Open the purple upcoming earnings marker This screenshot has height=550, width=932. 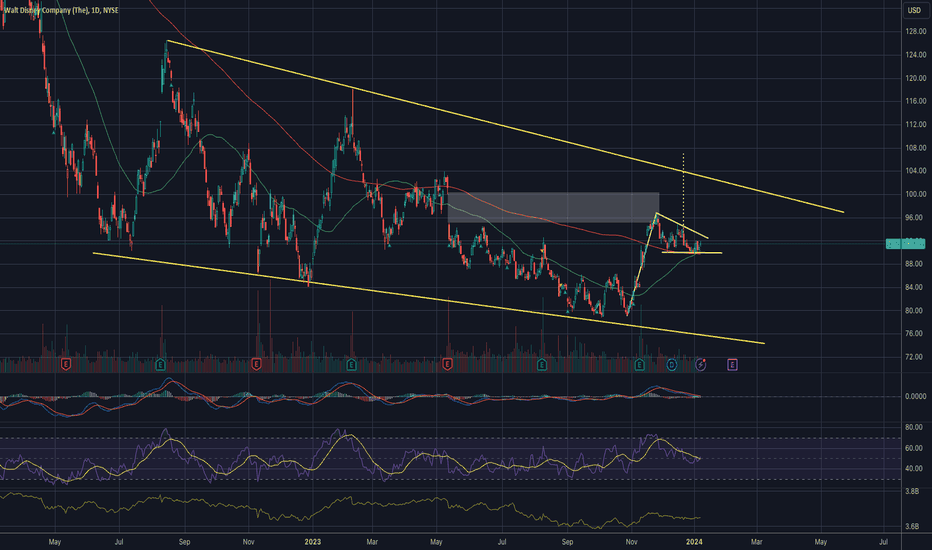pos(732,364)
